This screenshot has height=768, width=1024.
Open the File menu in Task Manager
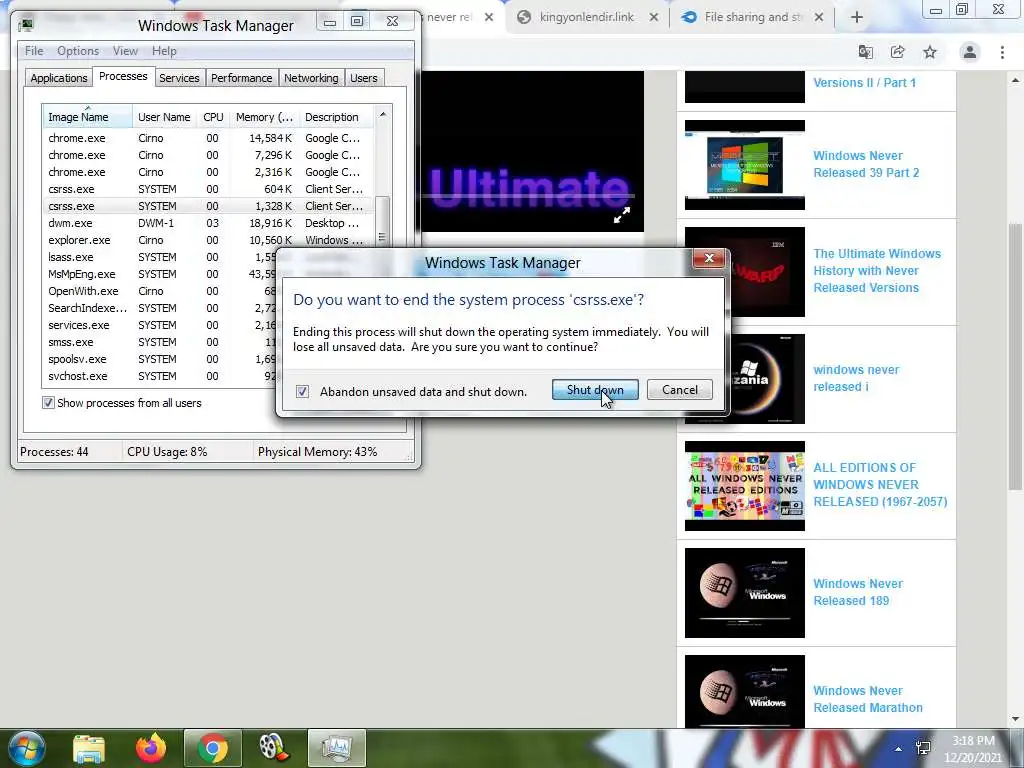34,51
